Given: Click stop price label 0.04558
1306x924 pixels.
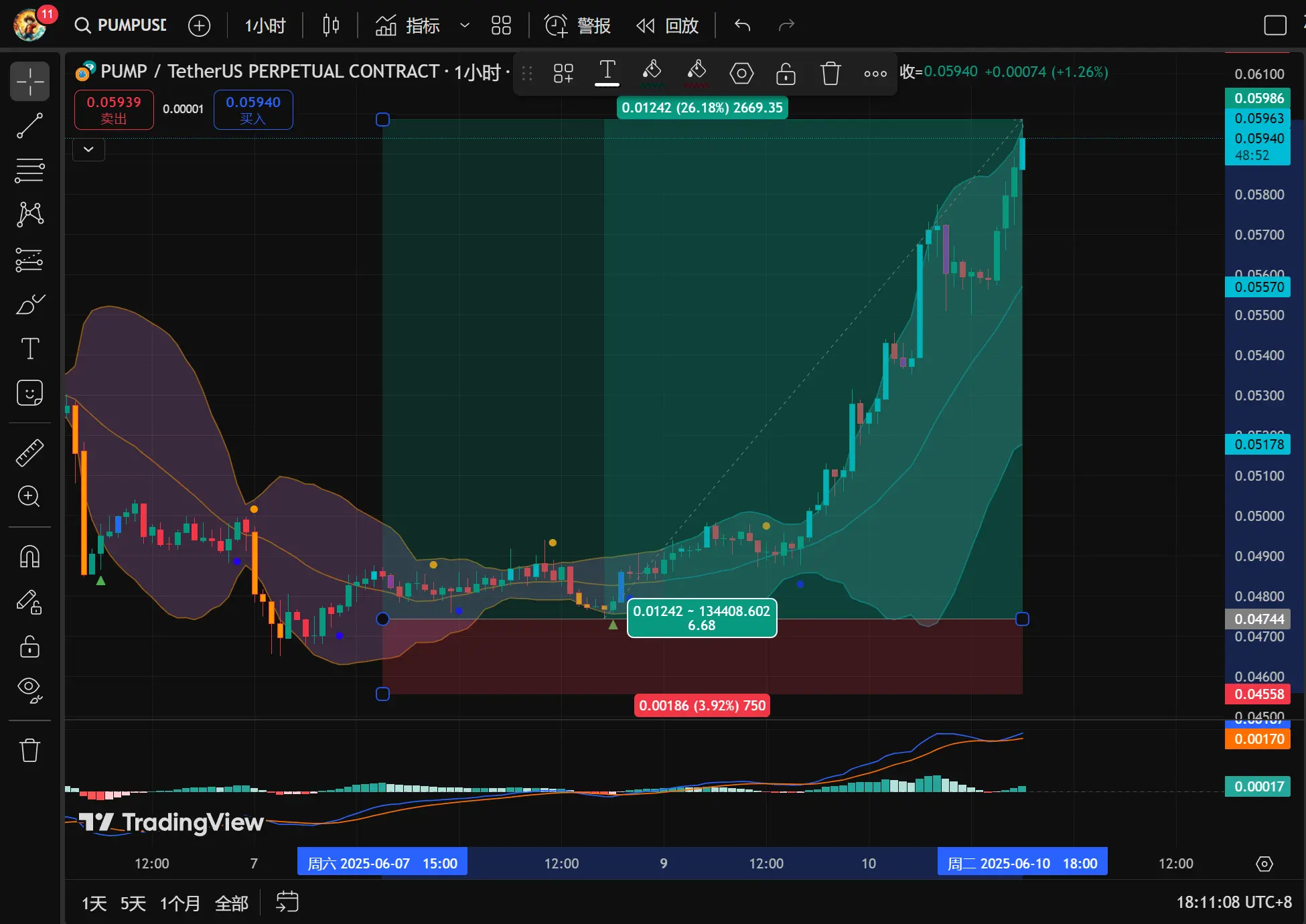Looking at the screenshot, I should click(x=1258, y=694).
